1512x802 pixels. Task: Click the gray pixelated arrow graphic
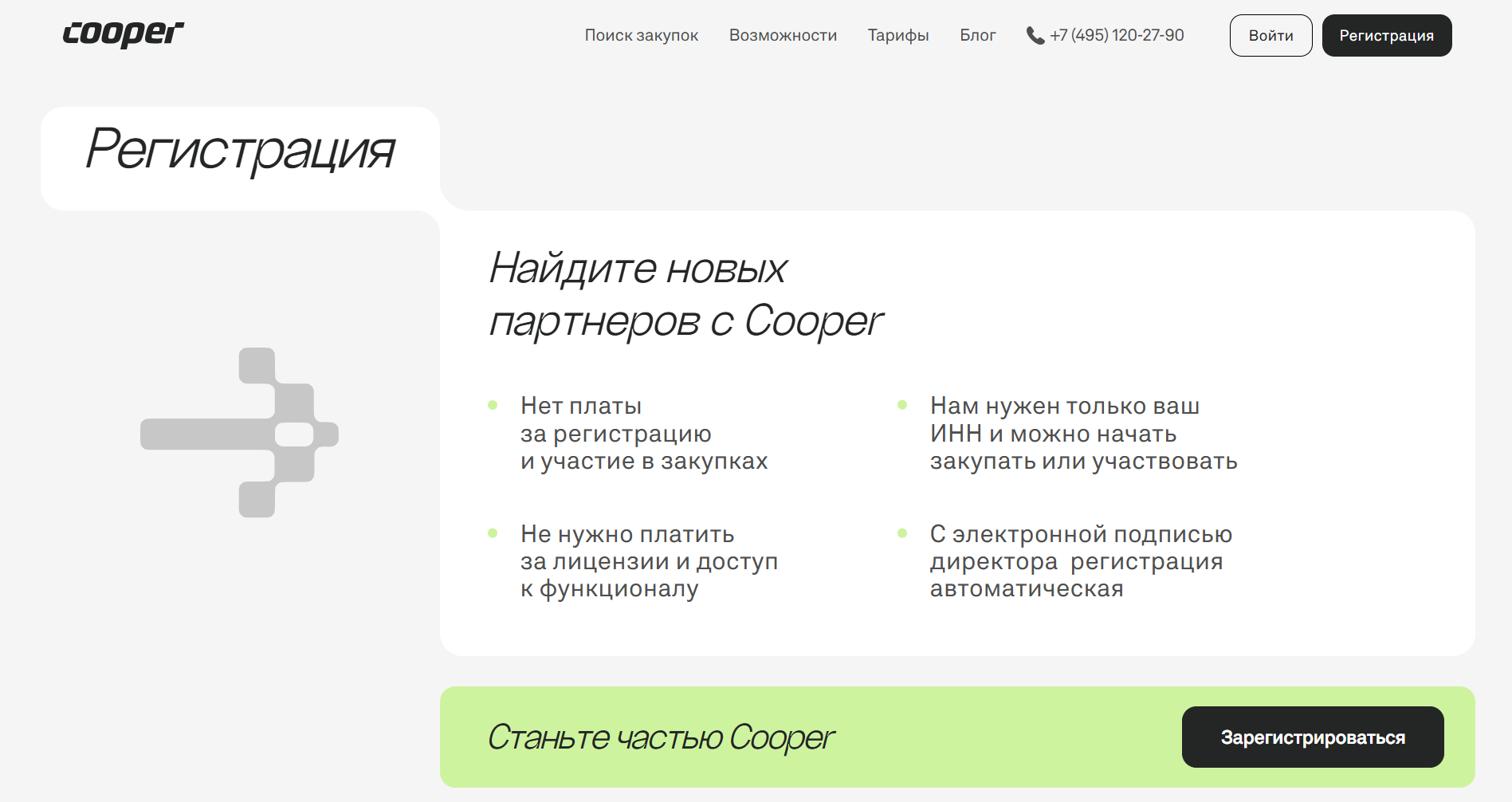pos(239,433)
